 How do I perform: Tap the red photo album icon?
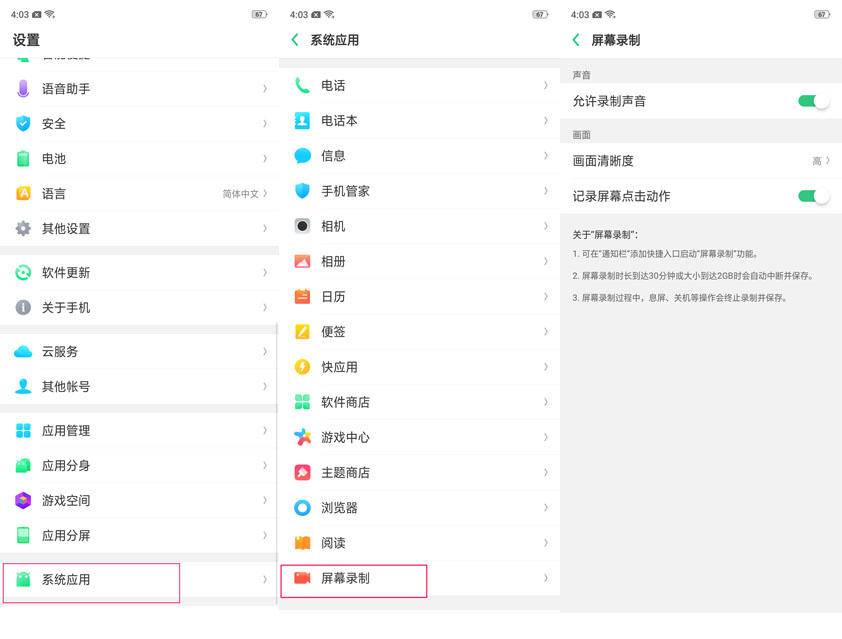pos(302,261)
